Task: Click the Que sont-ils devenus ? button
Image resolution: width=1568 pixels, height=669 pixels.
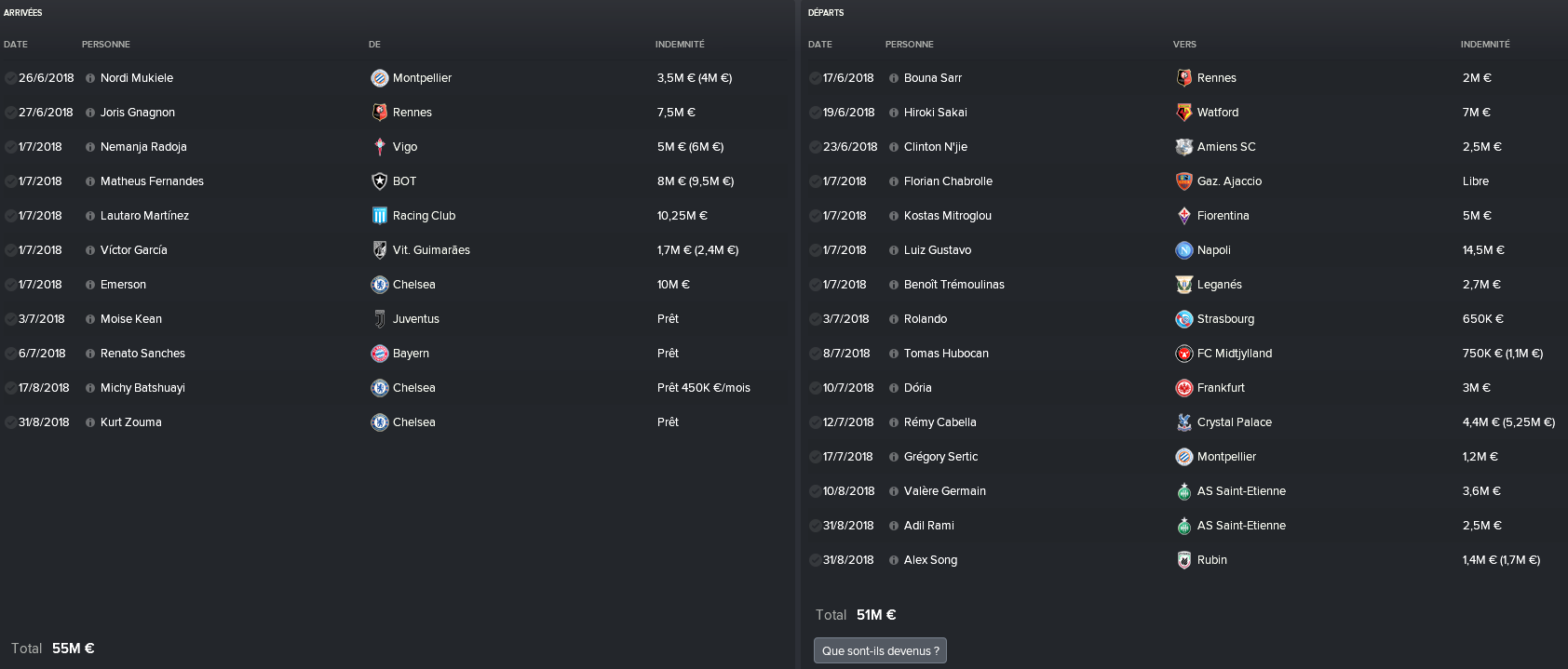Action: tap(879, 650)
